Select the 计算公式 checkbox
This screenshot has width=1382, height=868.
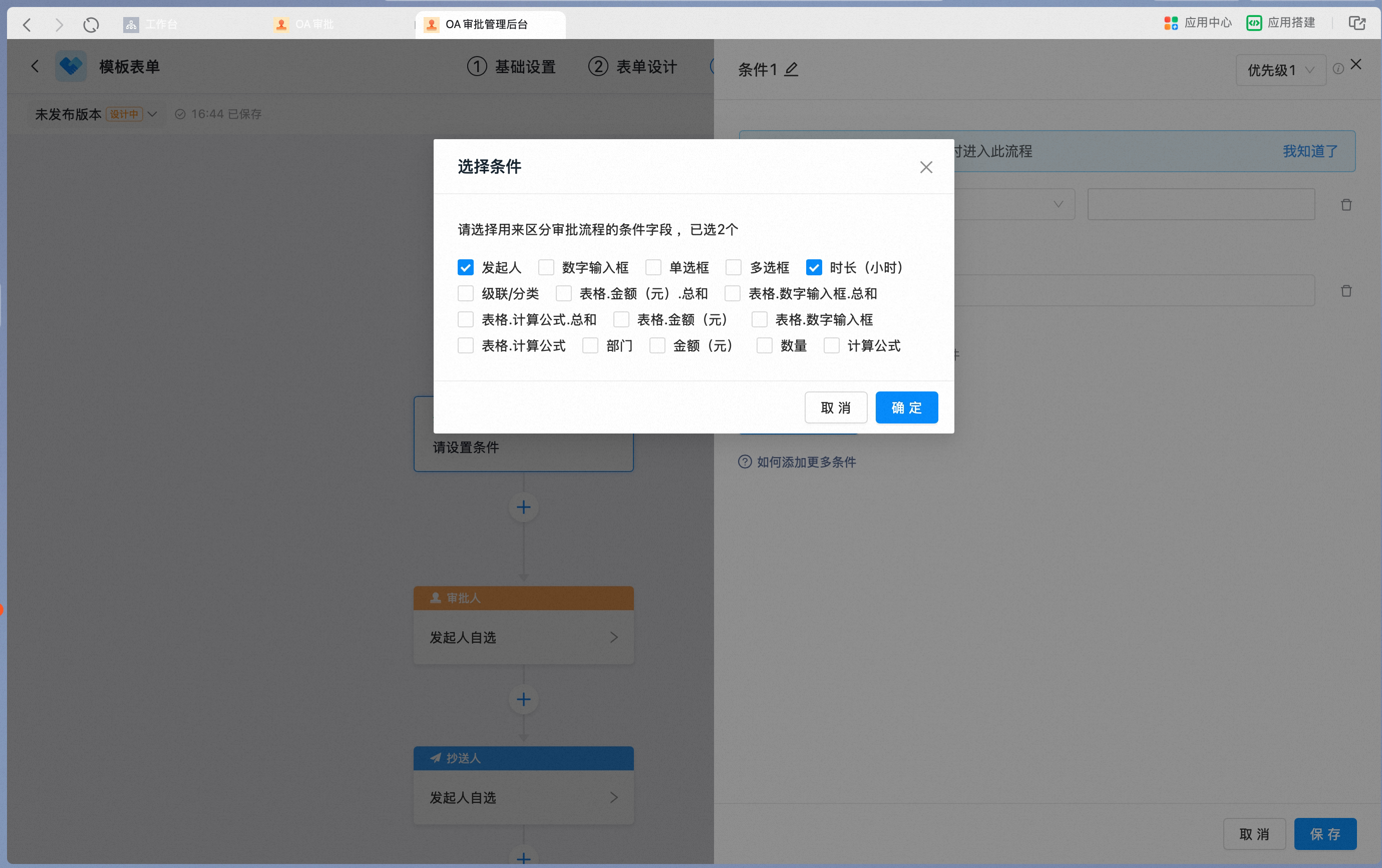pyautogui.click(x=832, y=346)
